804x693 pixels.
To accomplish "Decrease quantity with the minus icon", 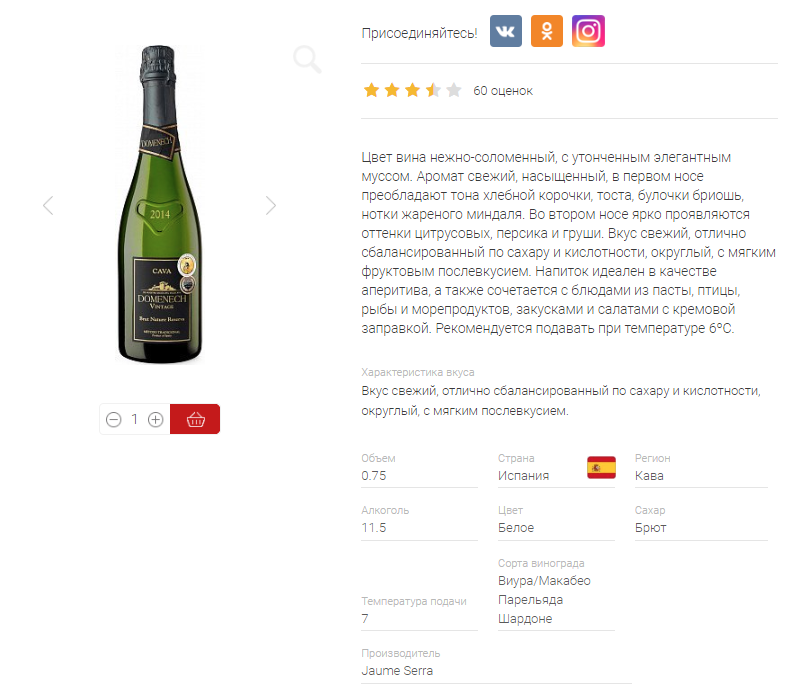I will [x=113, y=420].
